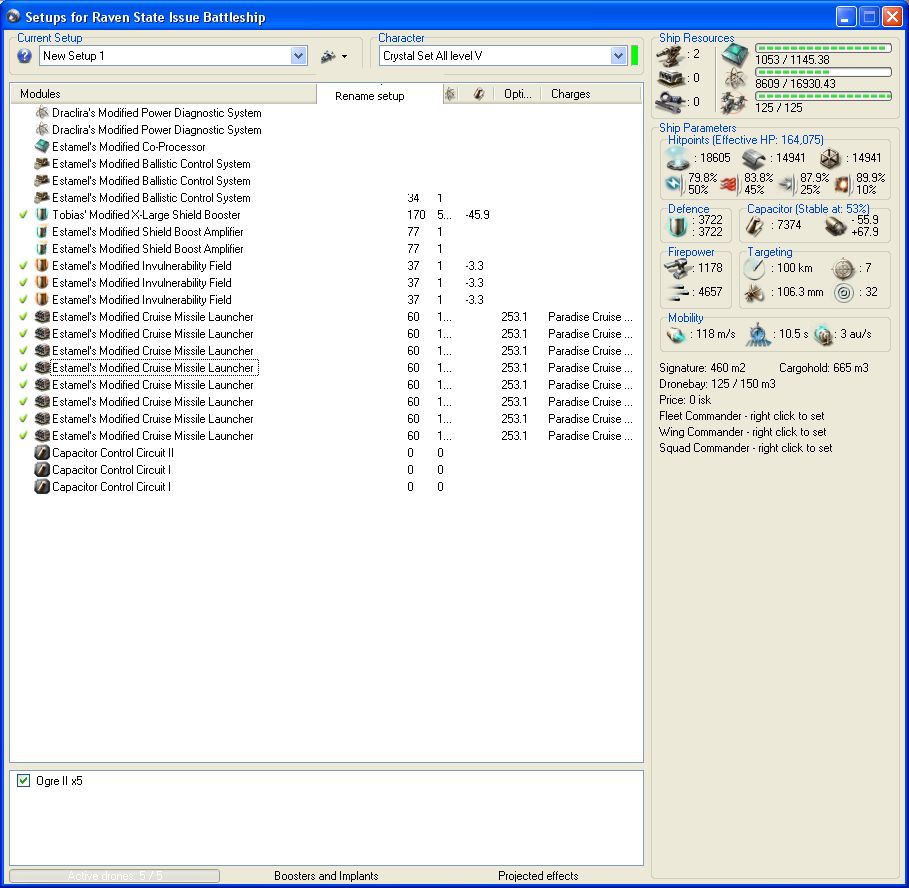Click the warp speed icon at 3 au/s

823,334
